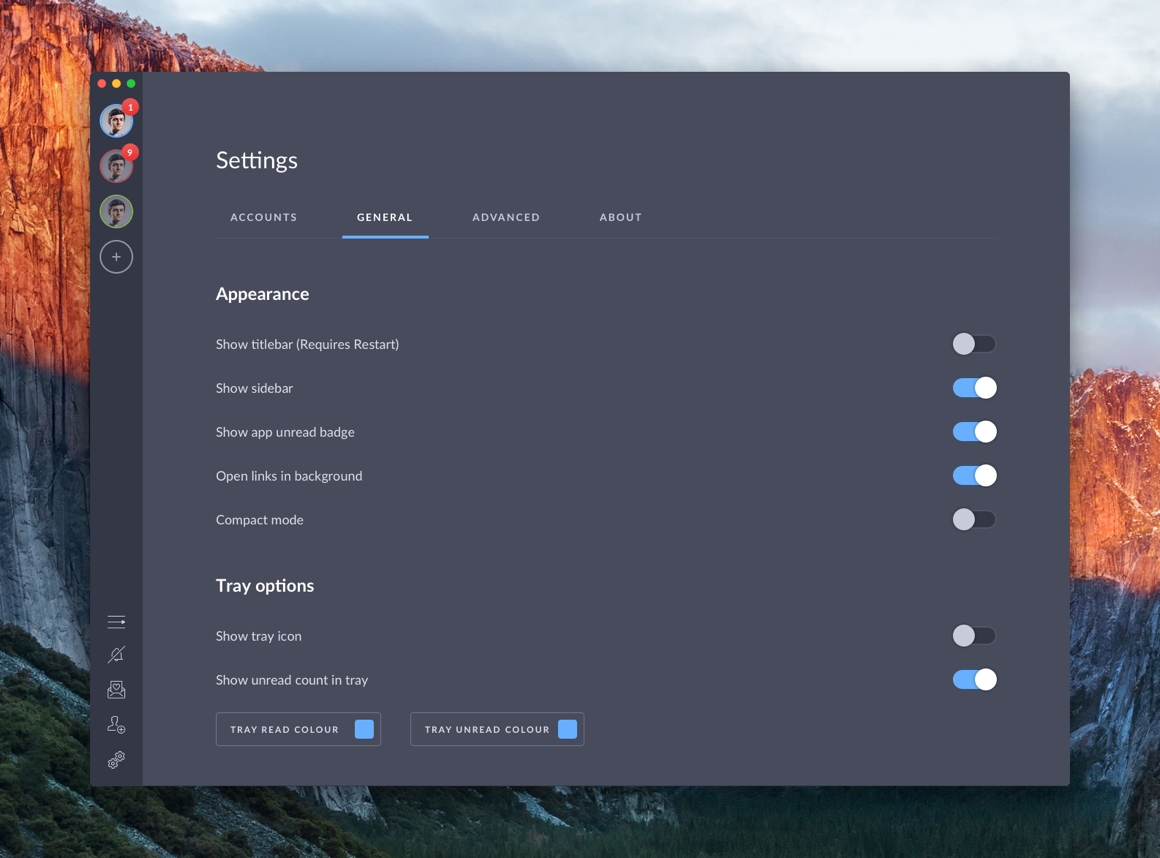Disable Open links in background

click(974, 476)
